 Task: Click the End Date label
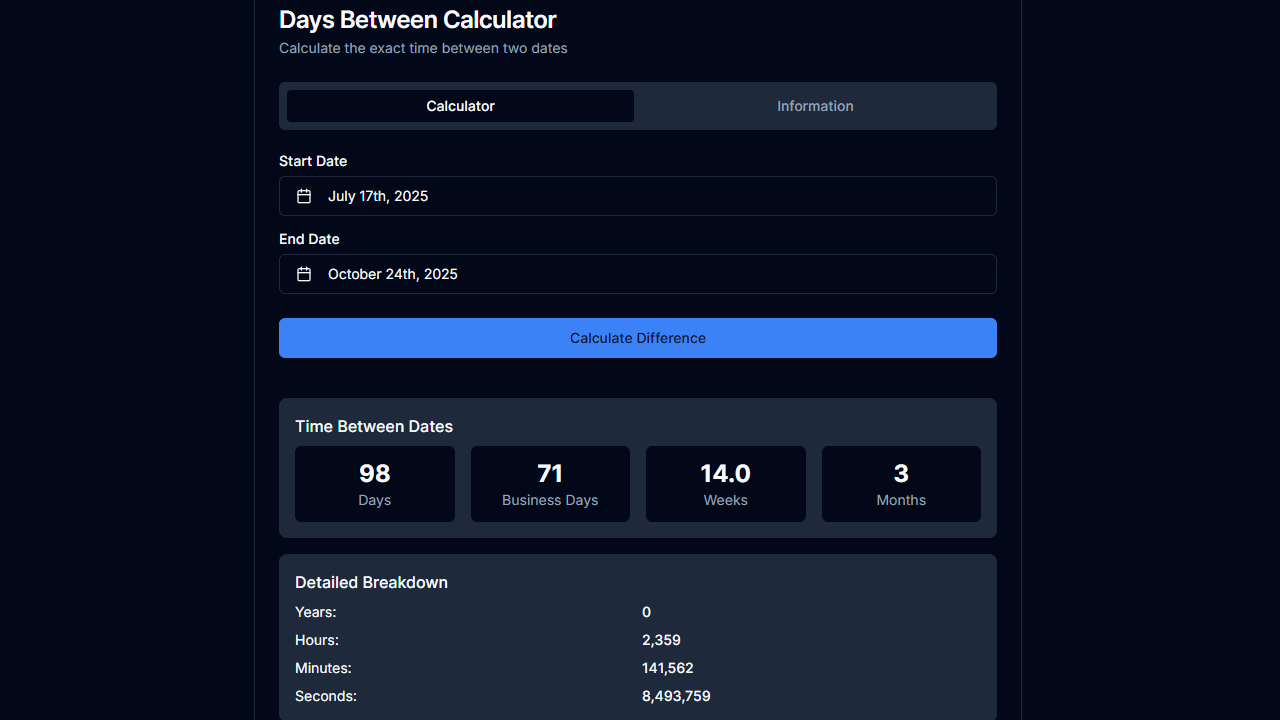click(x=309, y=239)
